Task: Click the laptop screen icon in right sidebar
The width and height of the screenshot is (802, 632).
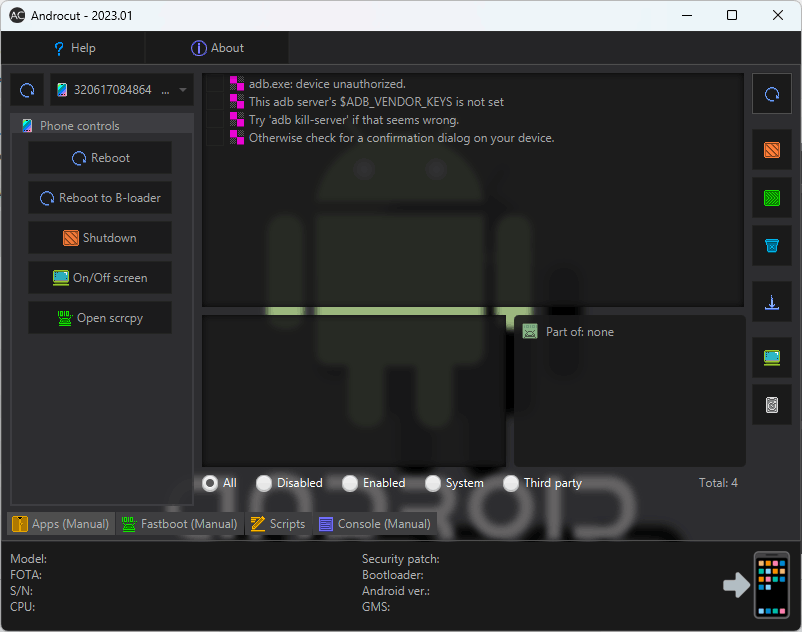Action: click(x=771, y=357)
